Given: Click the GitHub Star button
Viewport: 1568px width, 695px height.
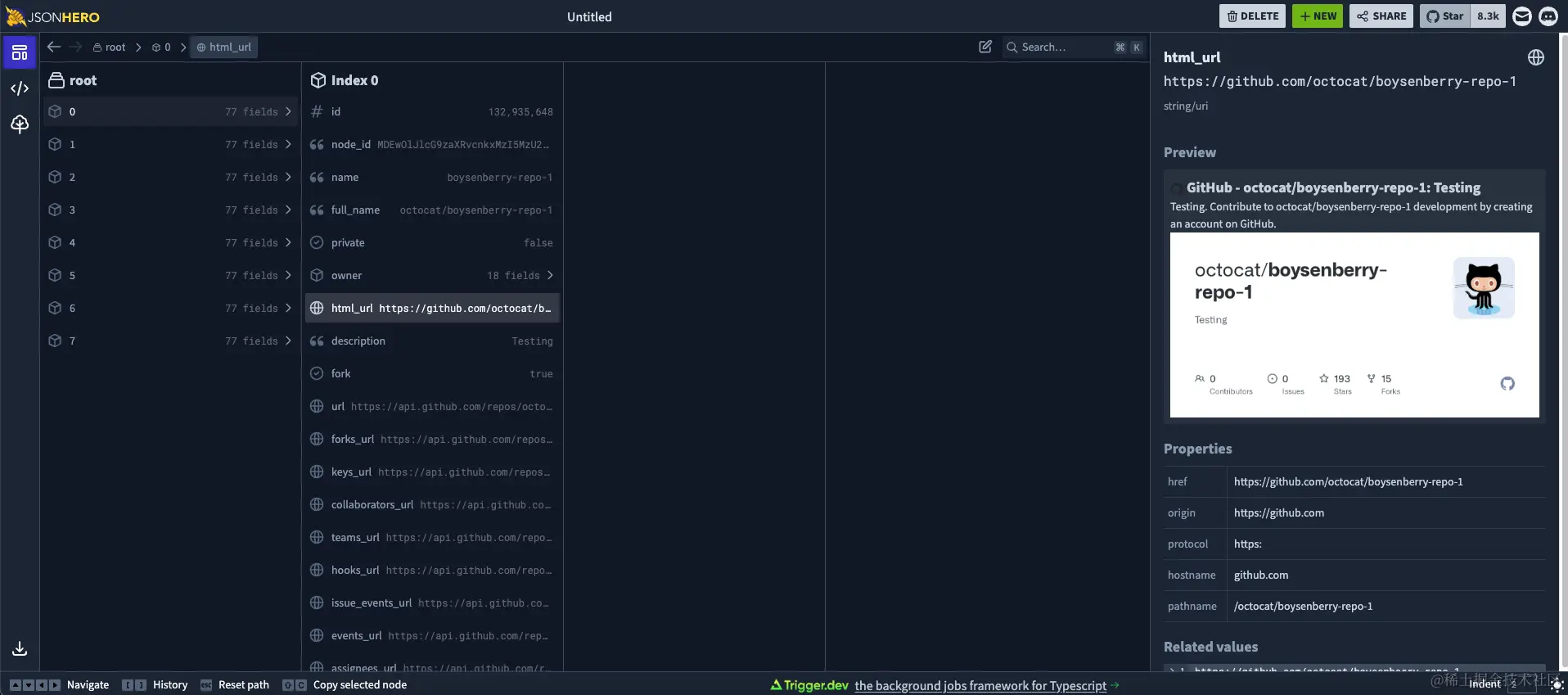Looking at the screenshot, I should click(x=1445, y=16).
